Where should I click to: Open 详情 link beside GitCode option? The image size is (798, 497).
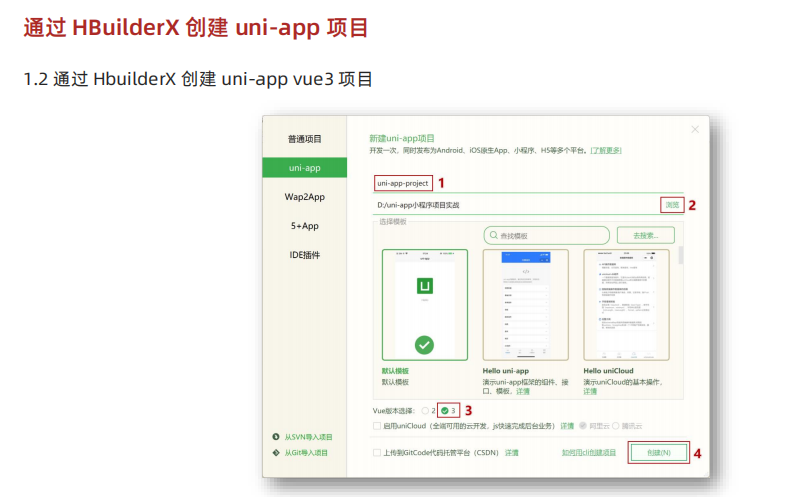click(511, 452)
